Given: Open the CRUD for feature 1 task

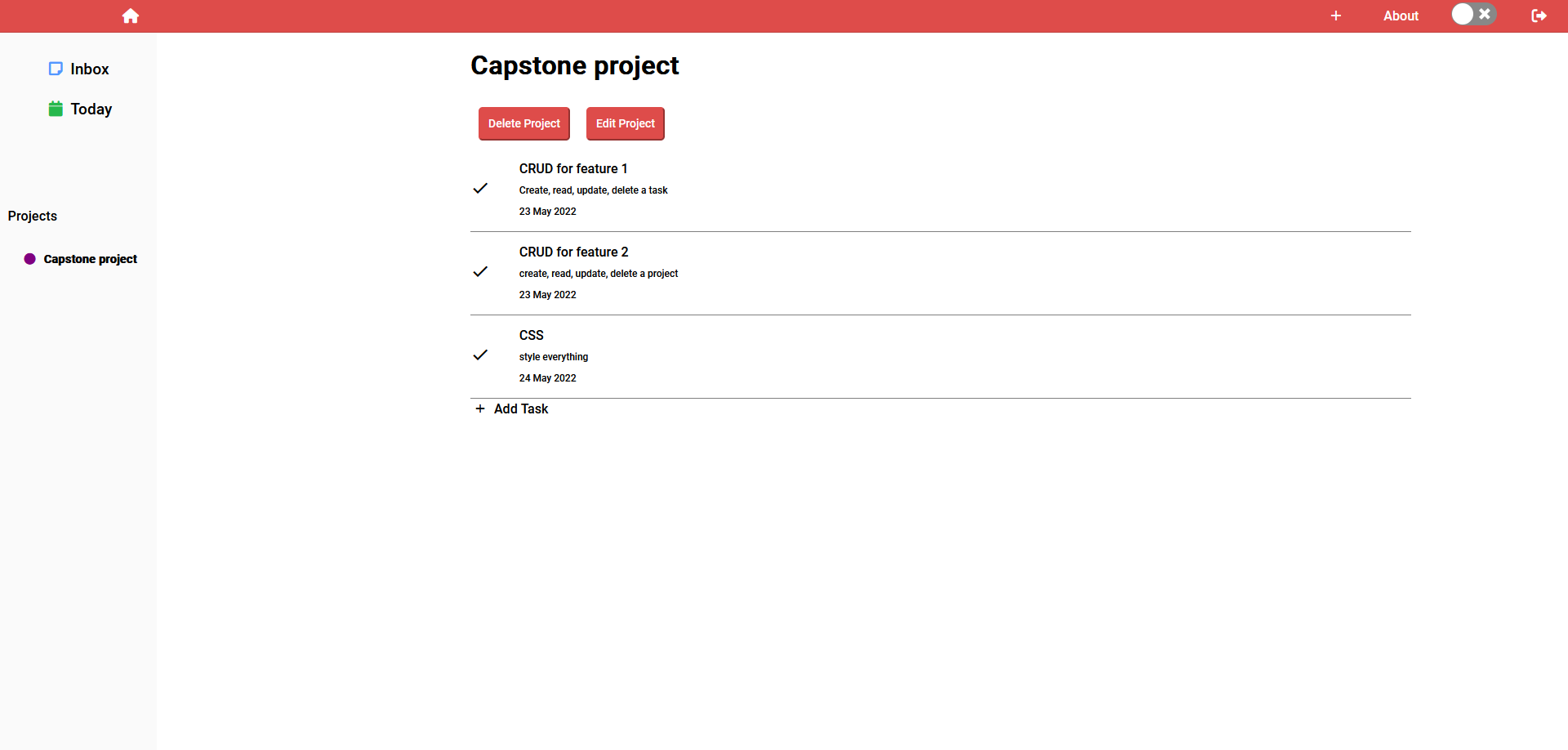Looking at the screenshot, I should pyautogui.click(x=573, y=168).
